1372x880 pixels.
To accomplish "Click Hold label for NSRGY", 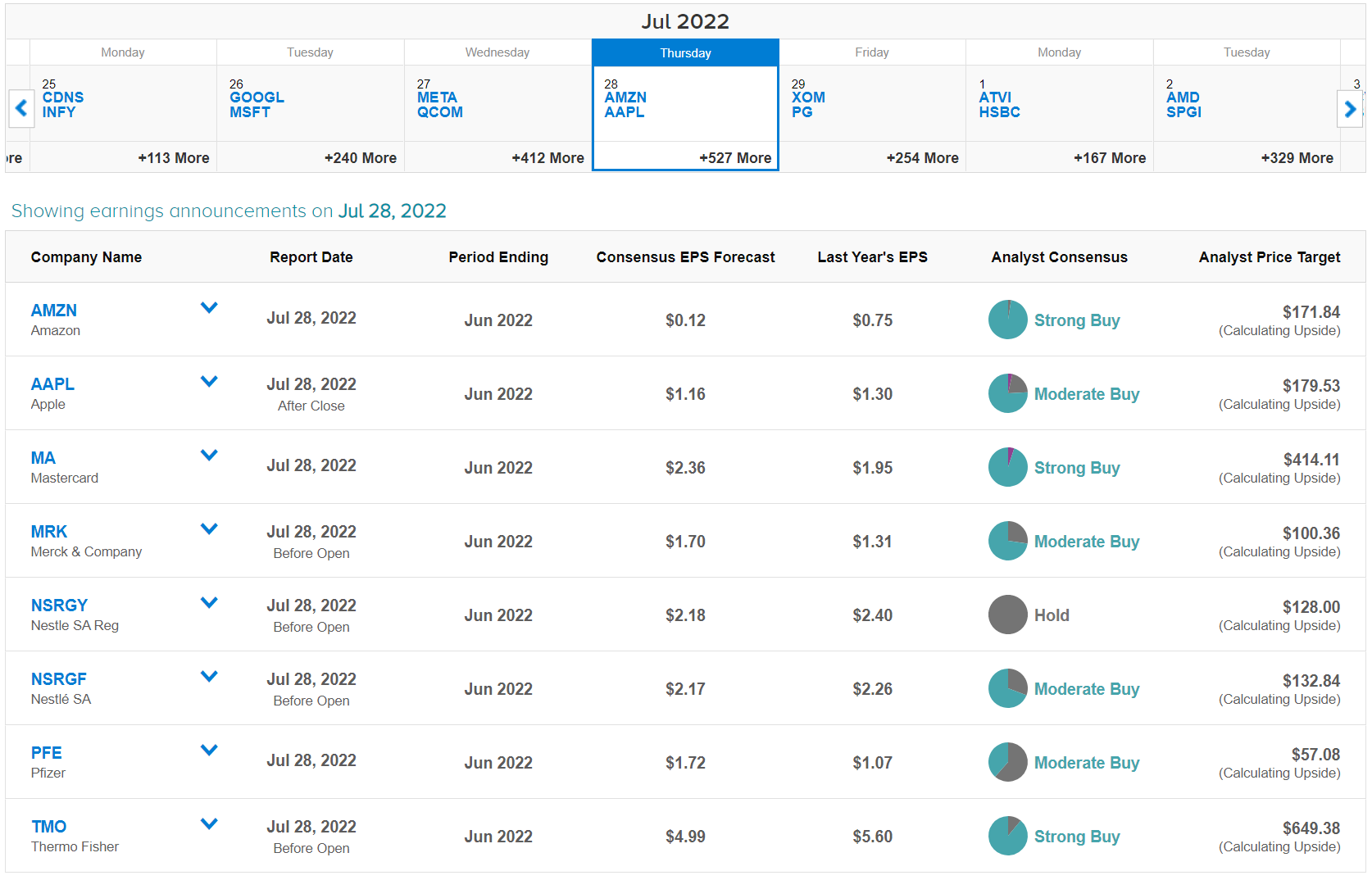I will pos(1052,615).
